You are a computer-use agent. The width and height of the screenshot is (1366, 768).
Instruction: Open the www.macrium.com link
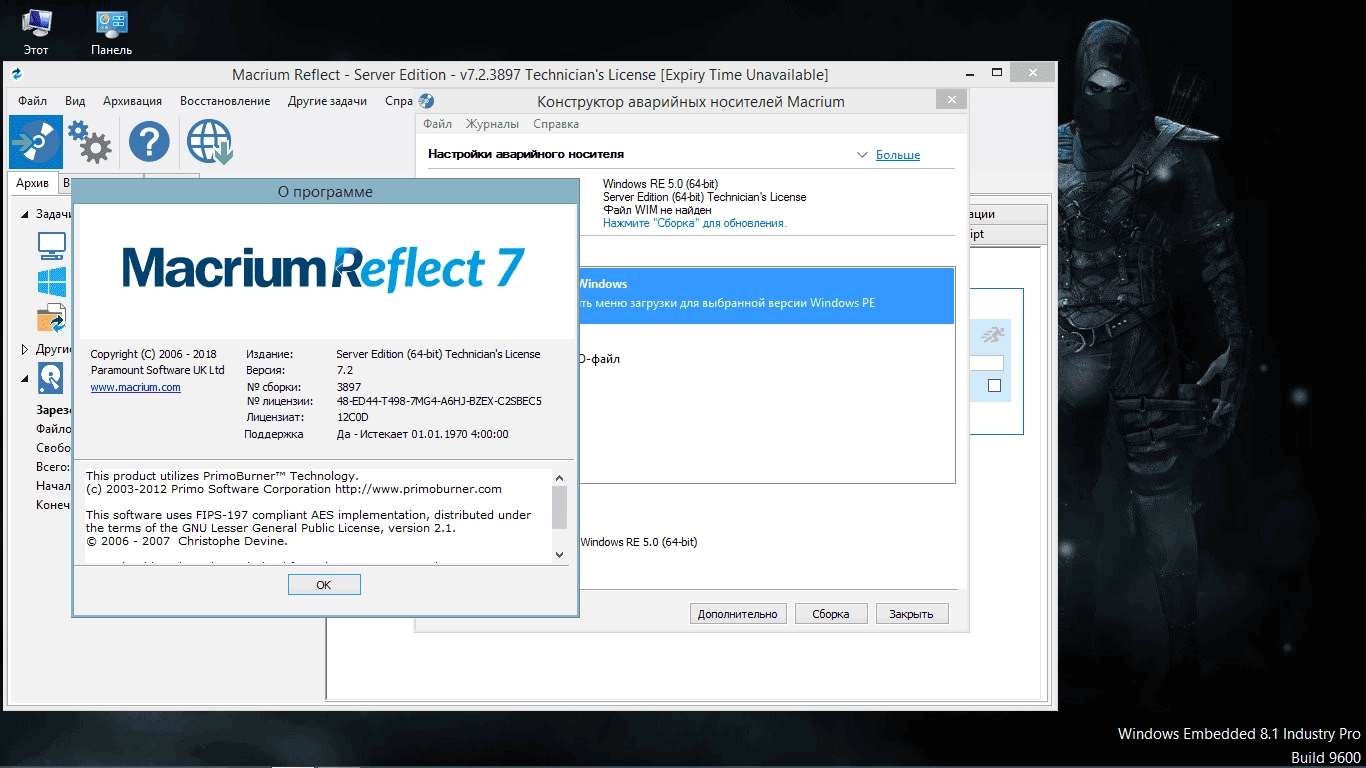tap(136, 387)
